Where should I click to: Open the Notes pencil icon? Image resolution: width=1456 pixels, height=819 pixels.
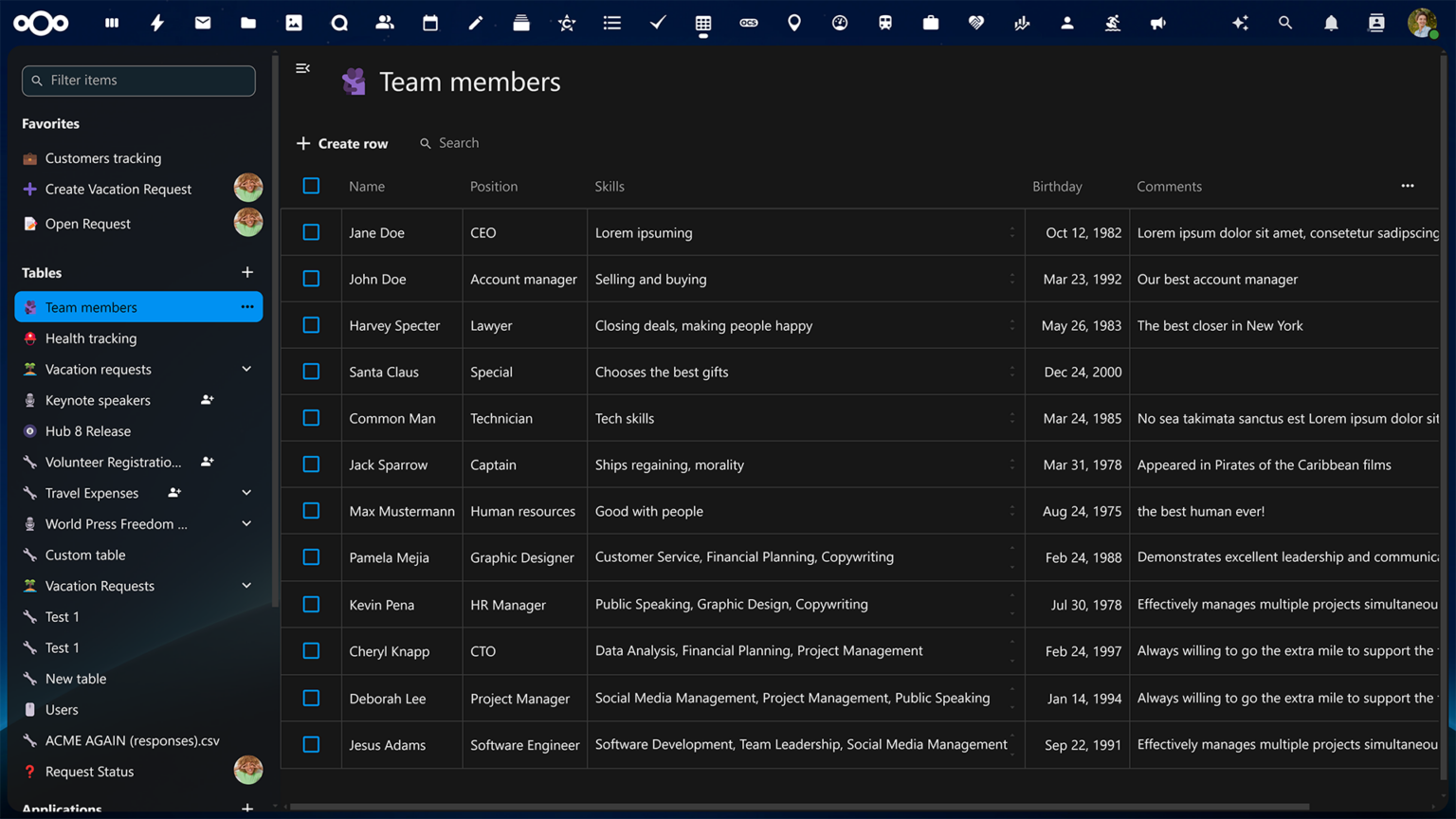[x=476, y=23]
